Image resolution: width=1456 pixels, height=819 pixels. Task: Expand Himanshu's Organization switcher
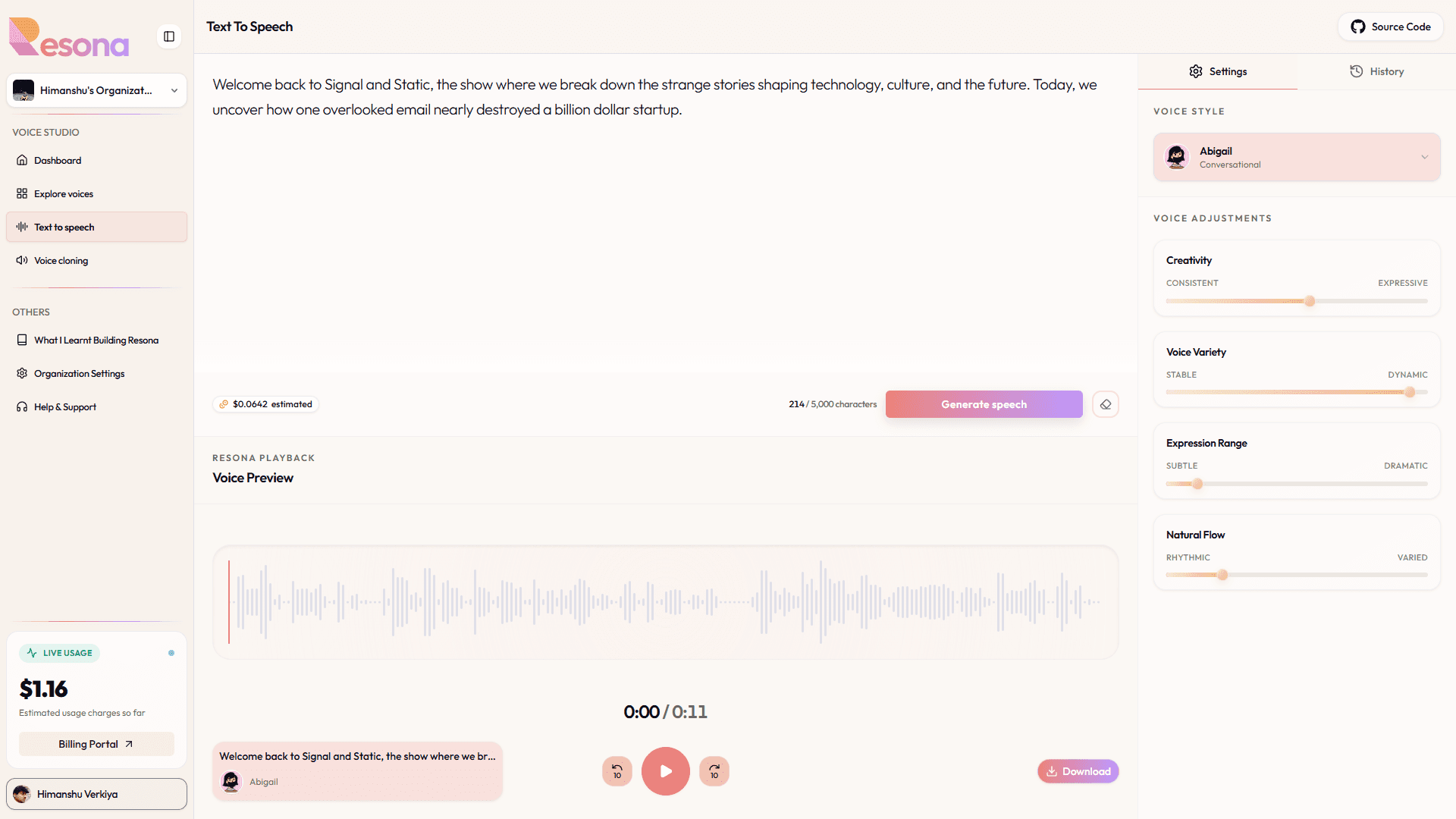coord(96,90)
